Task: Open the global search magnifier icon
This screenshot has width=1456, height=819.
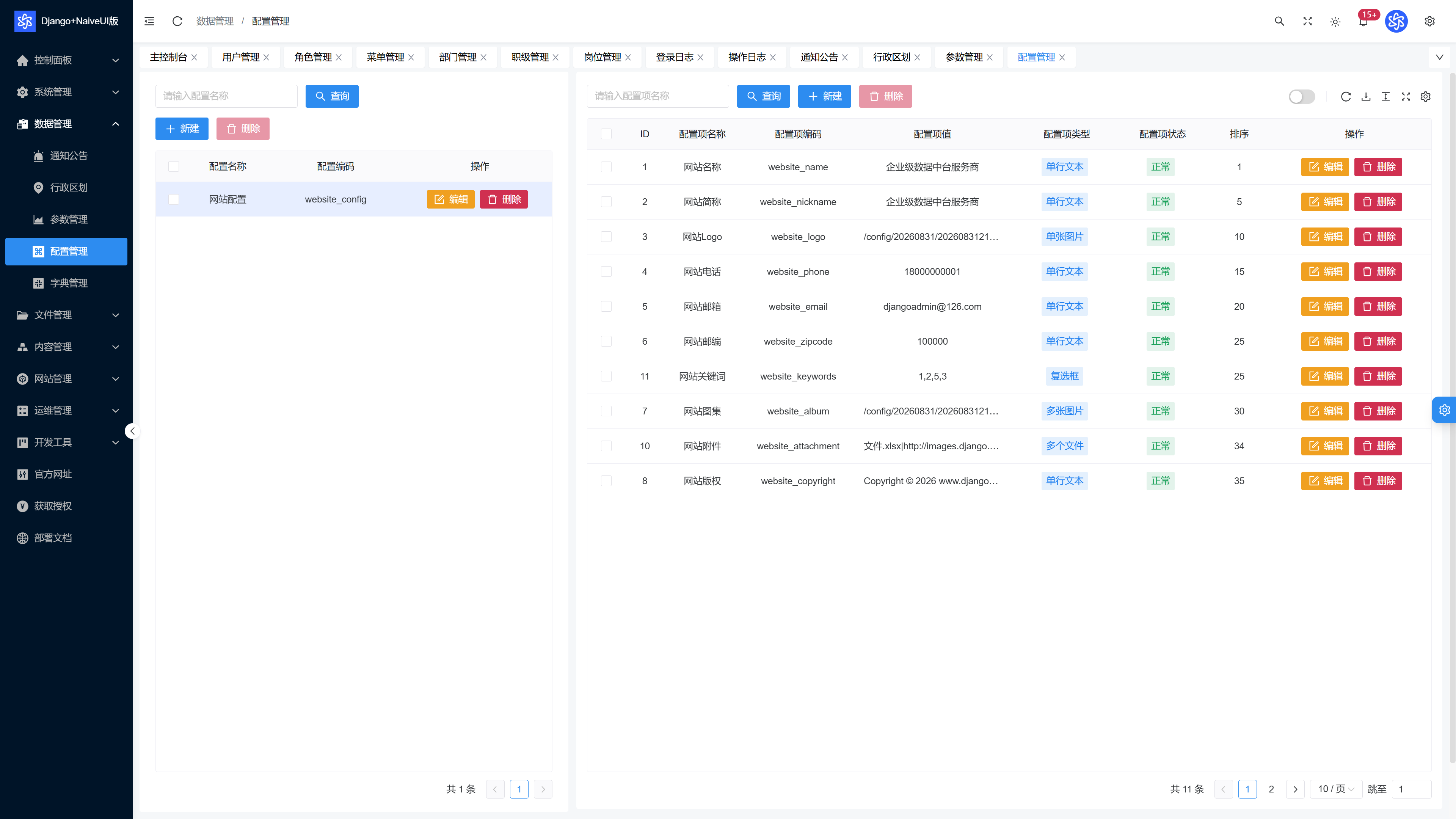Action: pyautogui.click(x=1279, y=21)
